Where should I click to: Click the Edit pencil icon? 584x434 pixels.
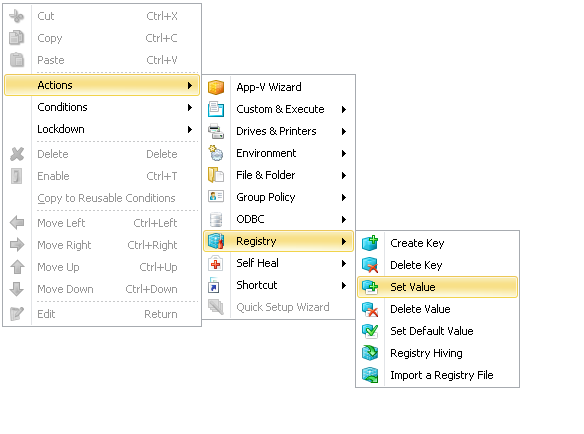[x=17, y=314]
